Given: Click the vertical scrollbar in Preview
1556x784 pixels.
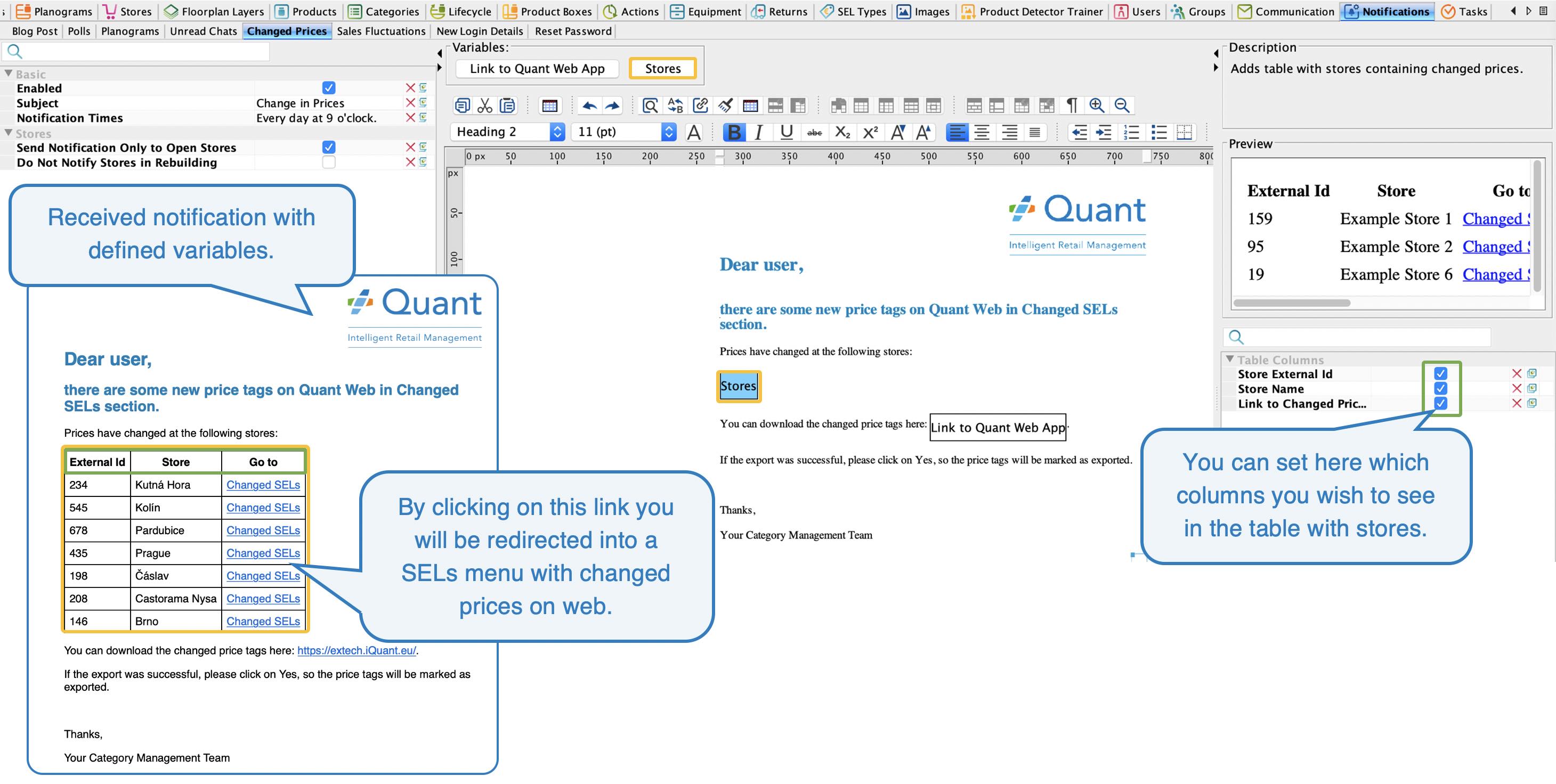Looking at the screenshot, I should 1537,226.
